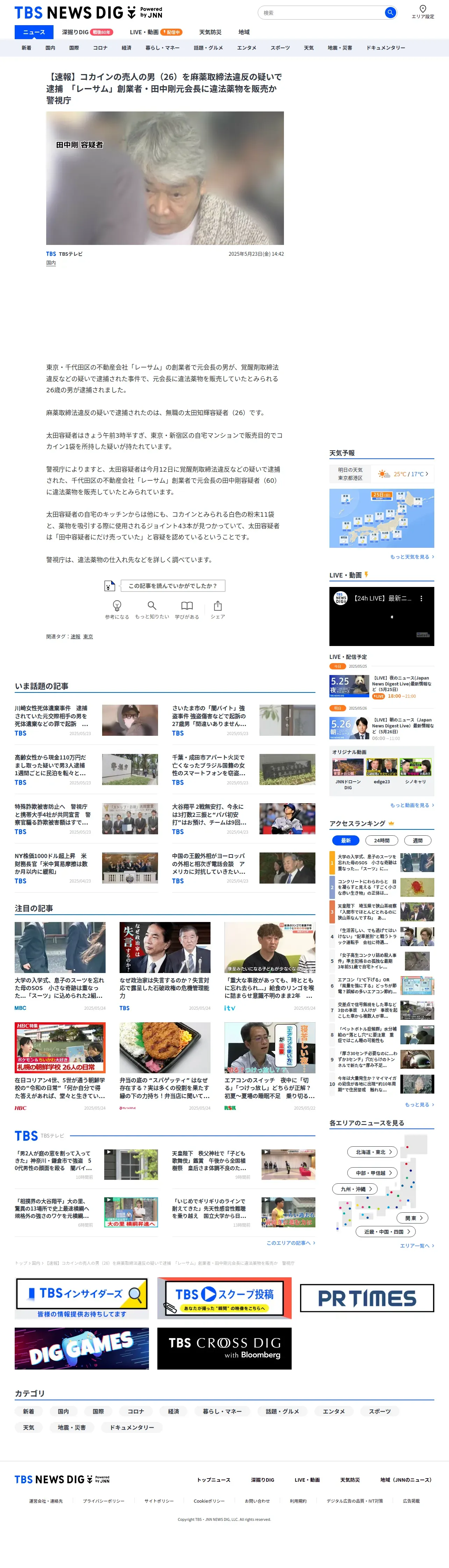
Task: Select the 天気防災 tab
Action: (210, 32)
